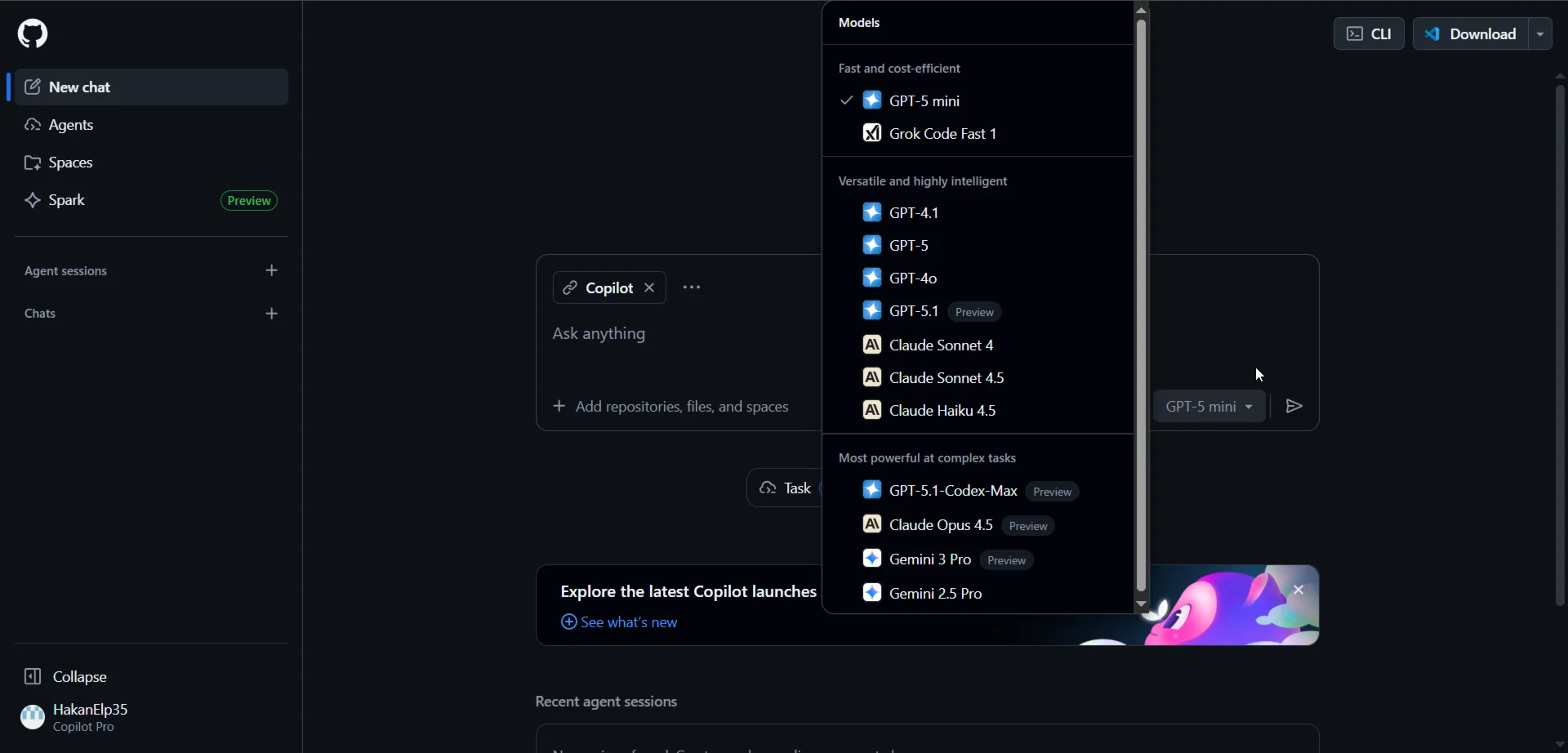Choose Claude Sonnet 4 model

pyautogui.click(x=978, y=345)
